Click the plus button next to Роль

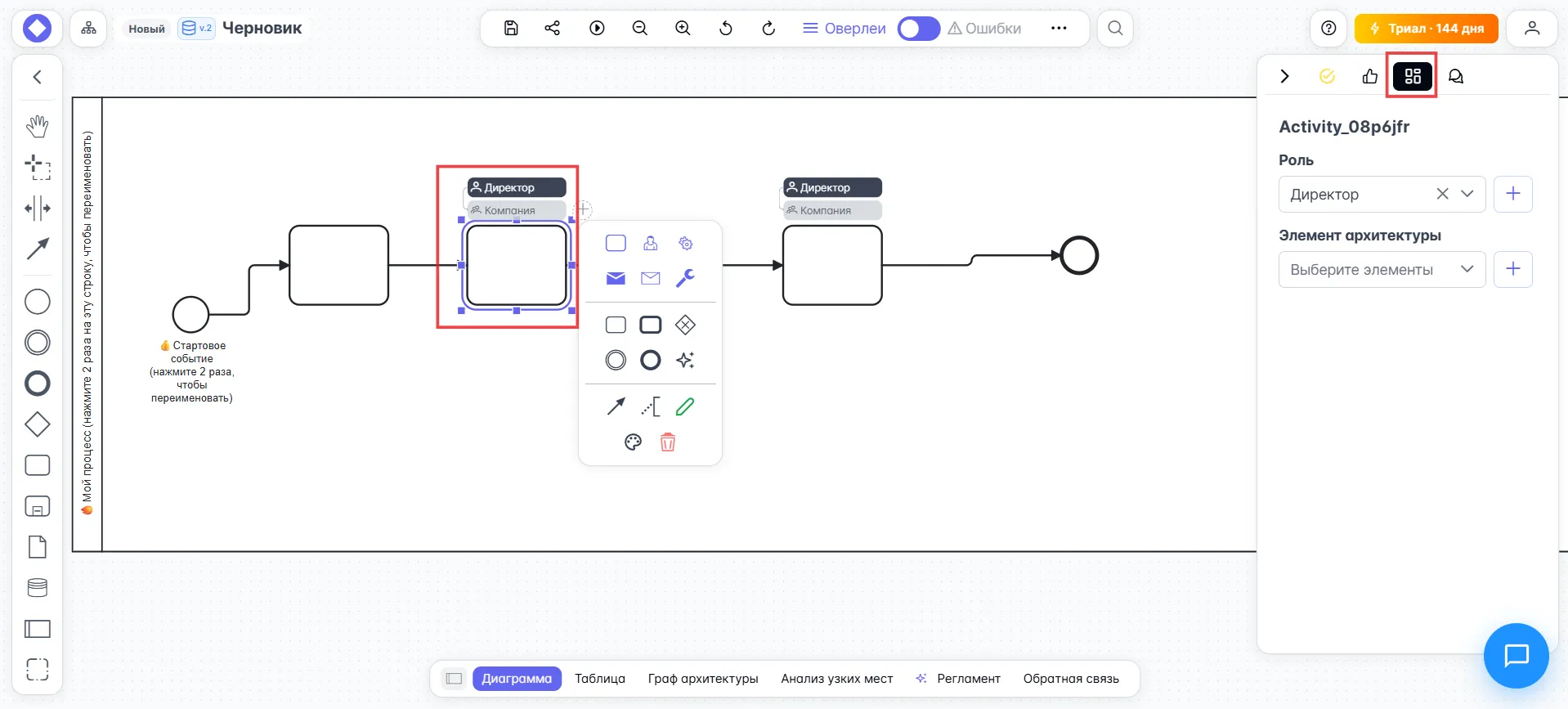(1512, 195)
